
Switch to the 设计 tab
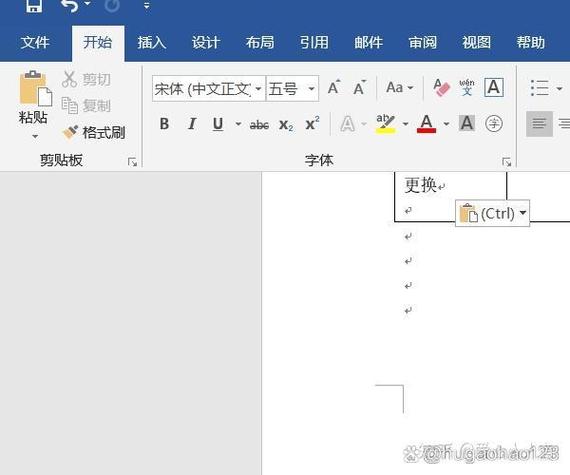(x=206, y=43)
